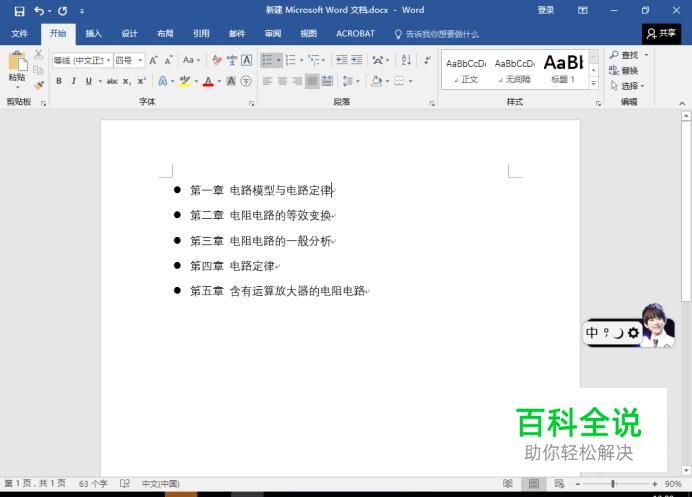Click the vertical scrollbar down arrow
Viewport: 692px width, 497px height.
tap(686, 471)
